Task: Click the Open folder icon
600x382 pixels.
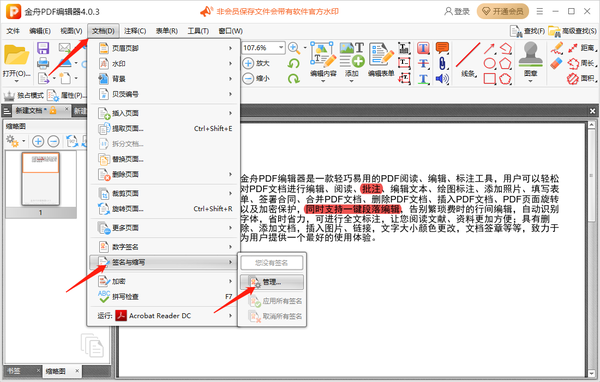Action: (16, 56)
